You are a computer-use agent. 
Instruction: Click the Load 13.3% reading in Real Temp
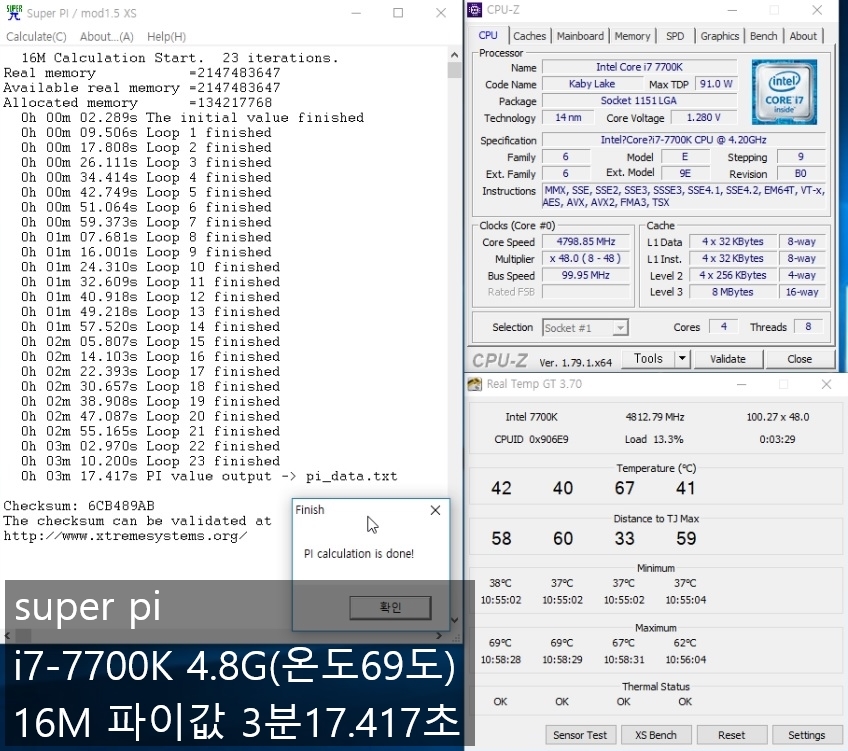click(x=654, y=439)
